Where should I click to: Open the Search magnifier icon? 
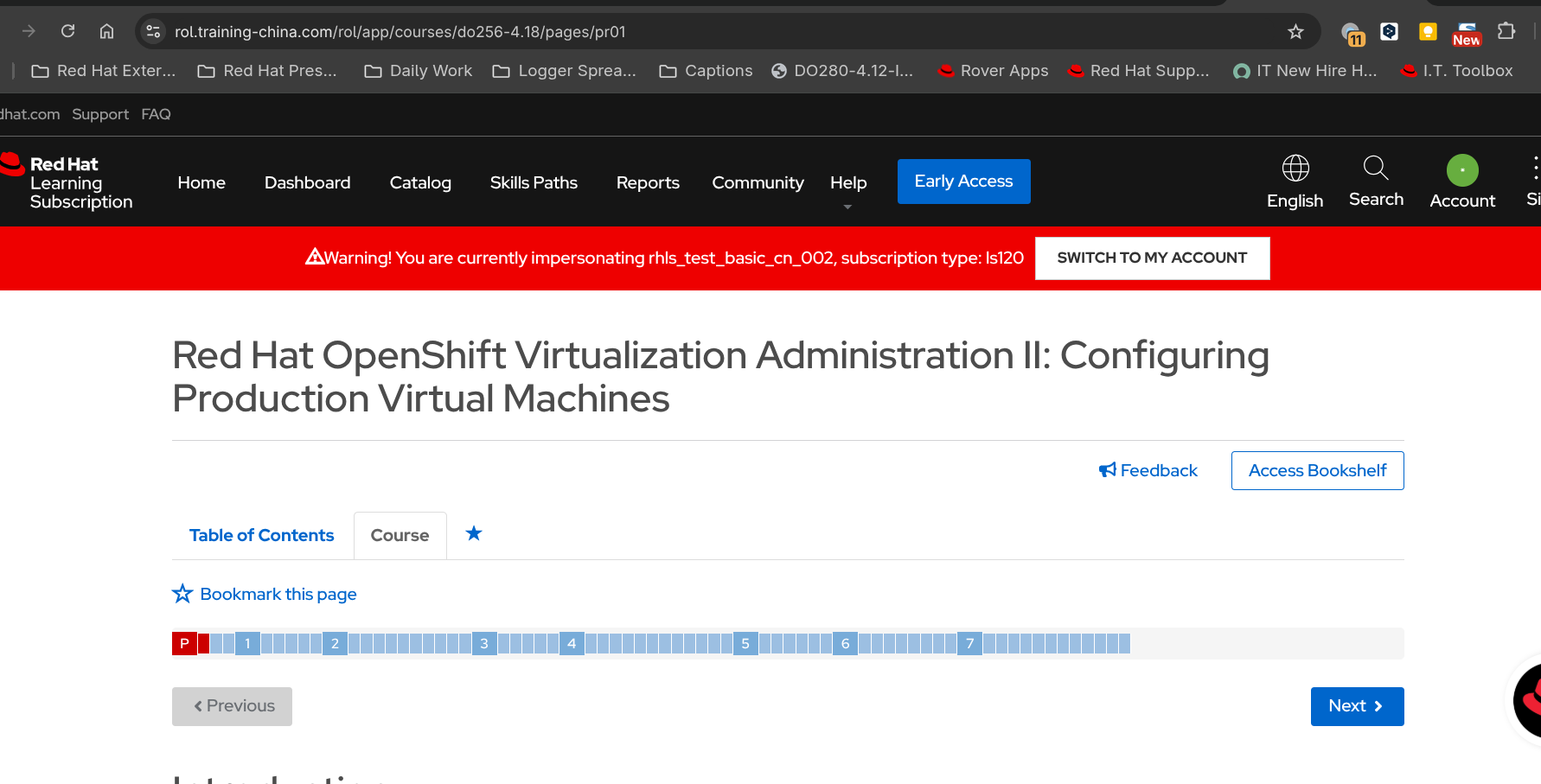[x=1376, y=168]
